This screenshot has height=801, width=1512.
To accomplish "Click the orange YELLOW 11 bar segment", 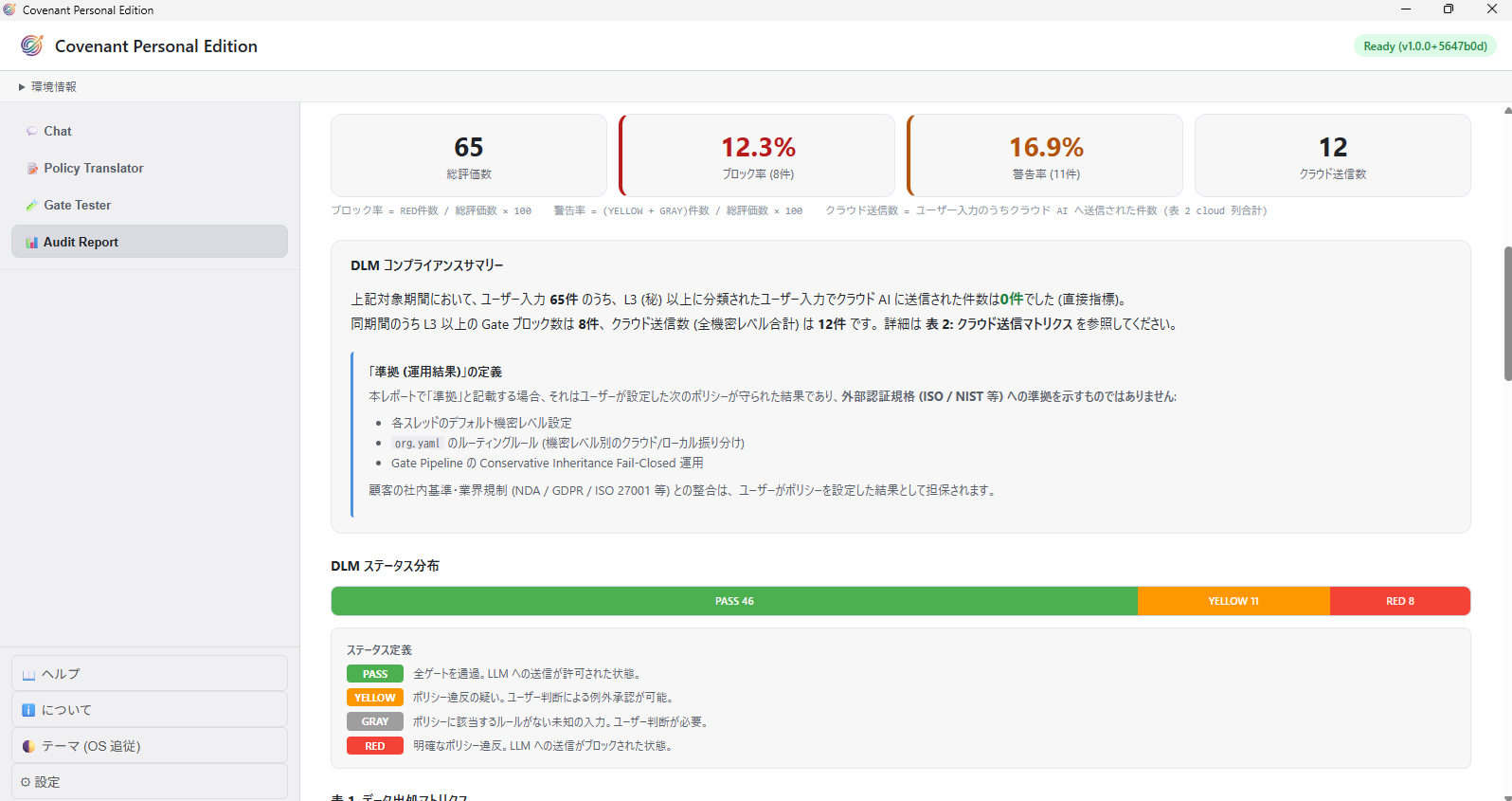I will pos(1233,601).
